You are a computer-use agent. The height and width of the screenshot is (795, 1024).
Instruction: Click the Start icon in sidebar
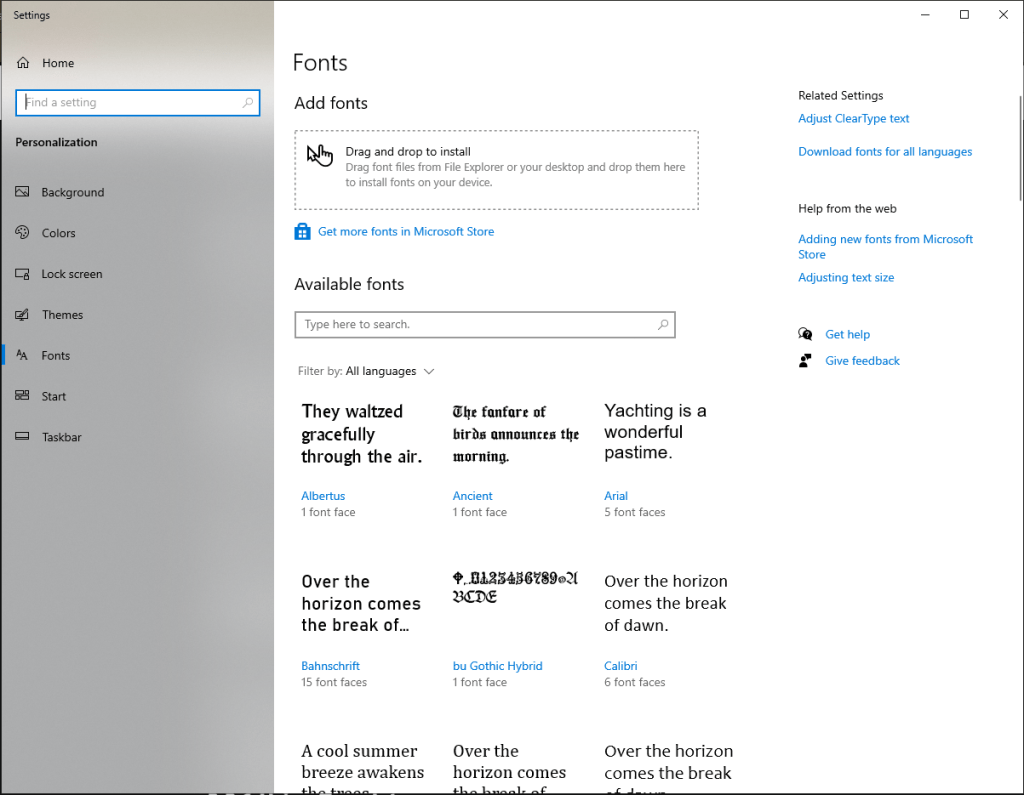click(x=22, y=396)
